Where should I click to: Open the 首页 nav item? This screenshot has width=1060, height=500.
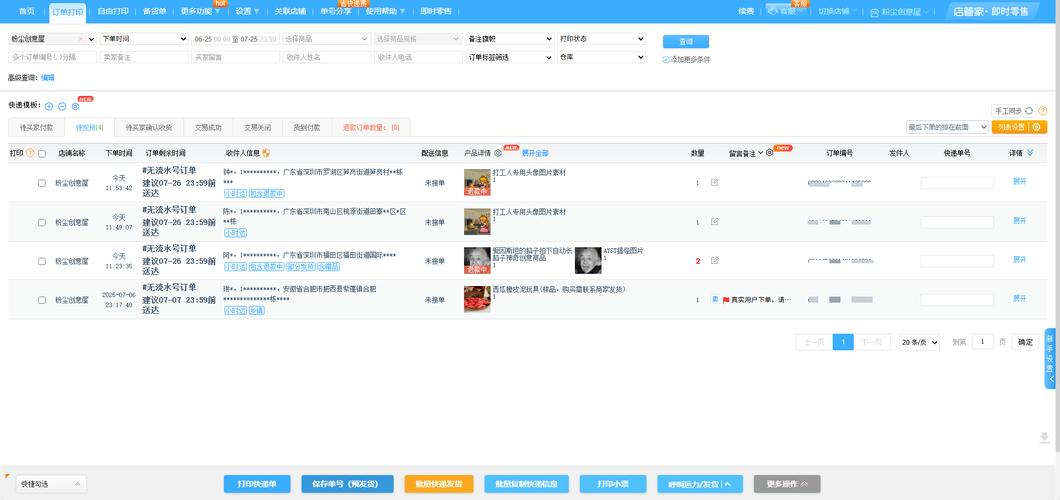(26, 11)
